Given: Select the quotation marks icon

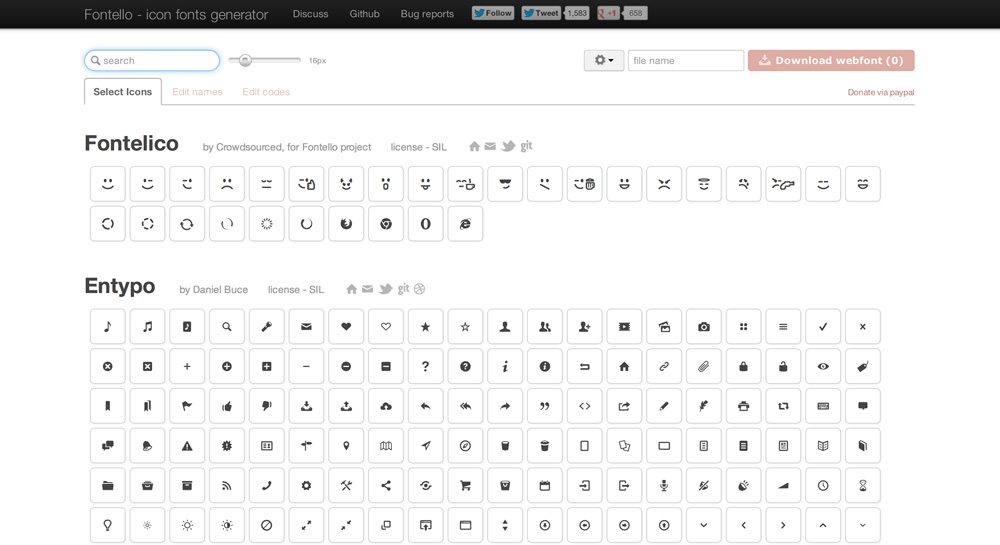Looking at the screenshot, I should (545, 406).
